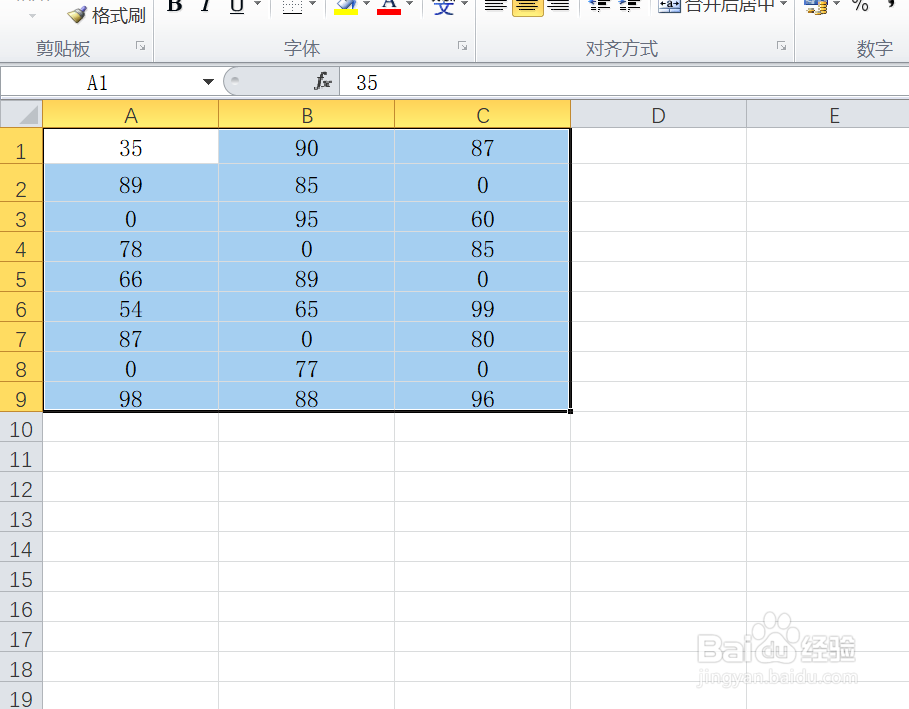The width and height of the screenshot is (909, 709).
Task: Apply the yellow fill color
Action: tap(346, 6)
